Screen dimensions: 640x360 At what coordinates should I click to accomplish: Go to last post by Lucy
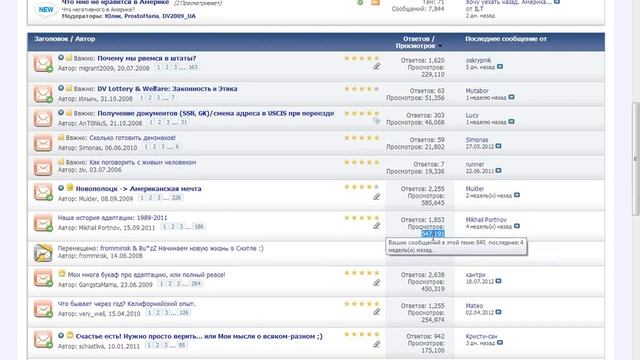511,122
